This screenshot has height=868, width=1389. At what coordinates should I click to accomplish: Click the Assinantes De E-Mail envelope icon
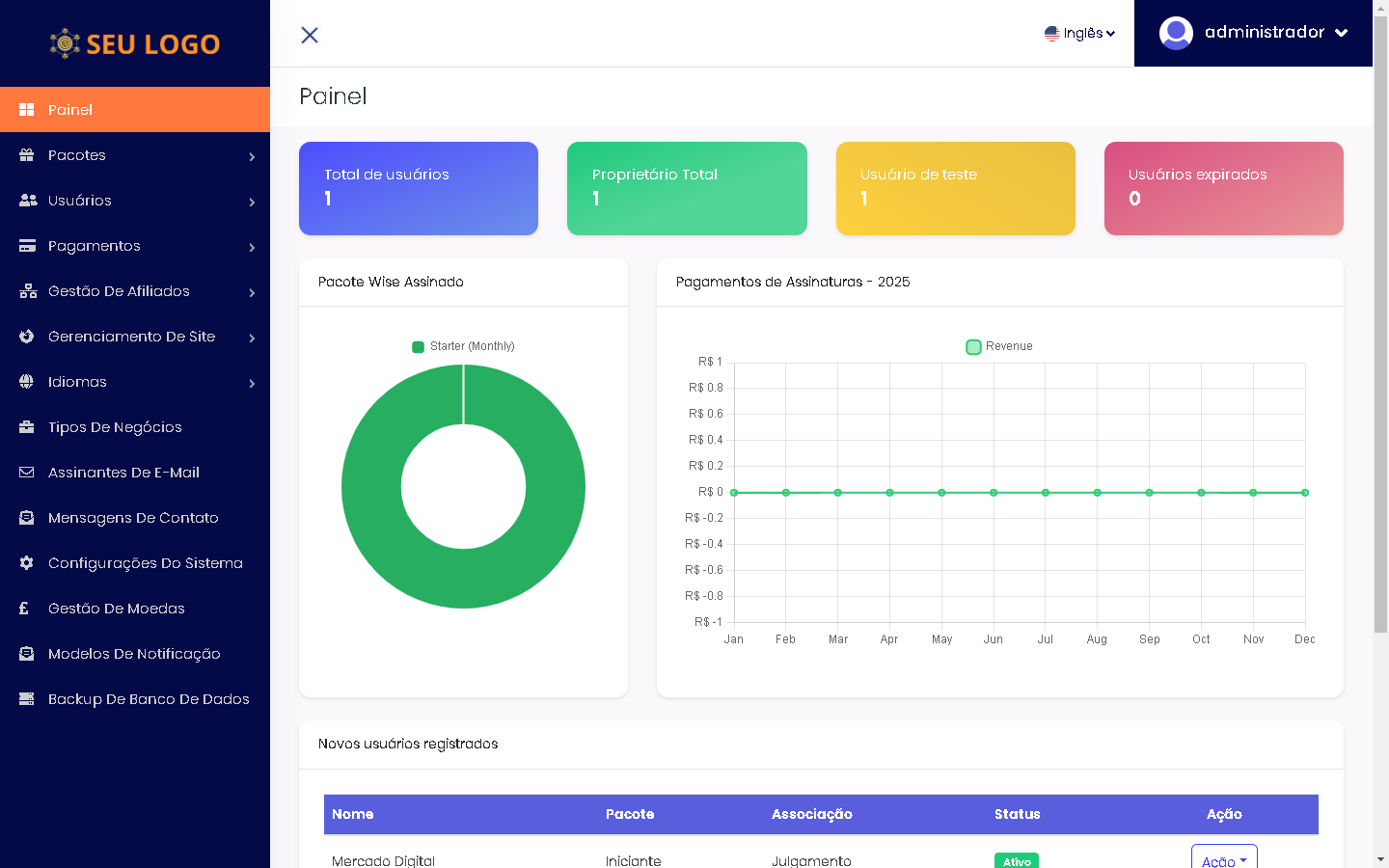point(27,473)
